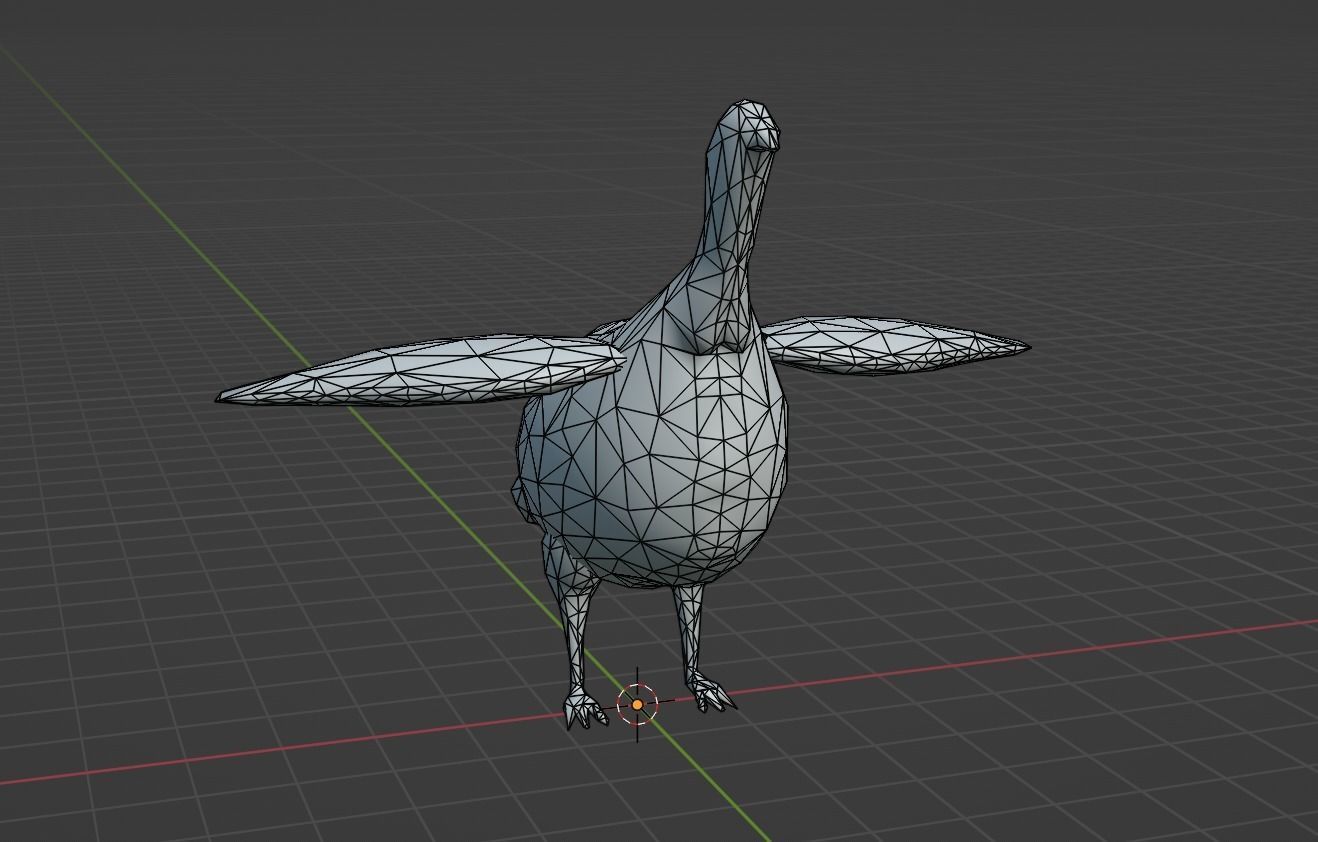1318x842 pixels.
Task: Click the 3D cursor with orange origin dot
Action: point(637,704)
